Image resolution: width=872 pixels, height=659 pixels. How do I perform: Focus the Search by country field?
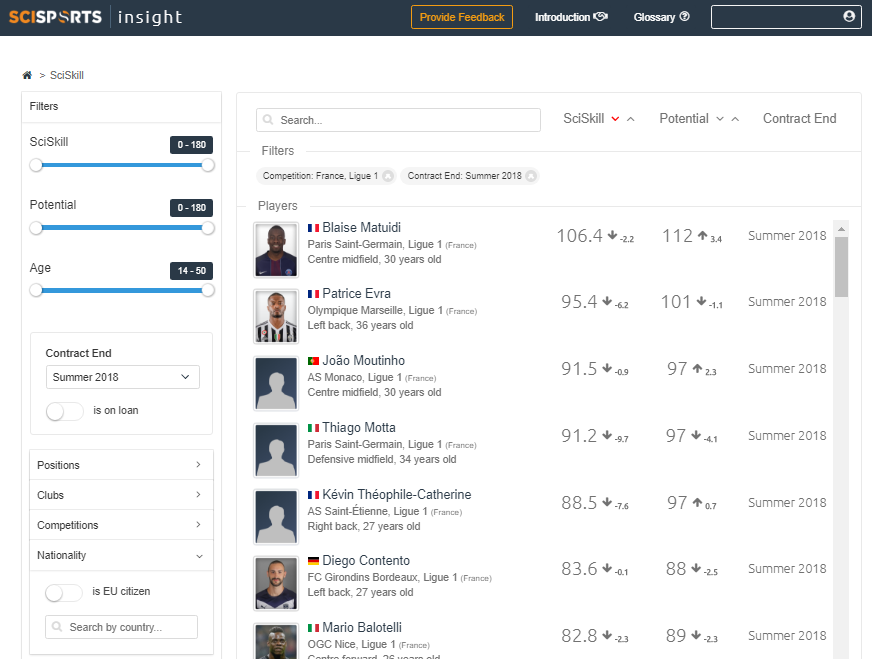(x=121, y=627)
